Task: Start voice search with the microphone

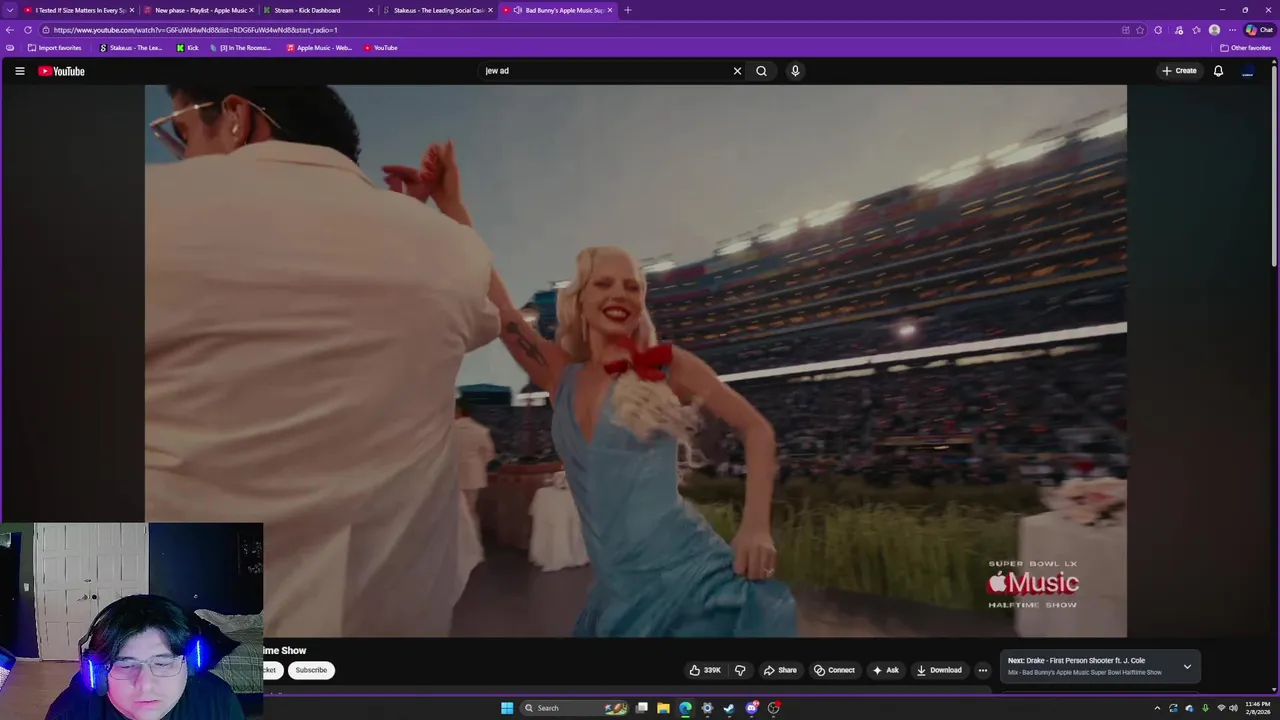Action: point(795,71)
